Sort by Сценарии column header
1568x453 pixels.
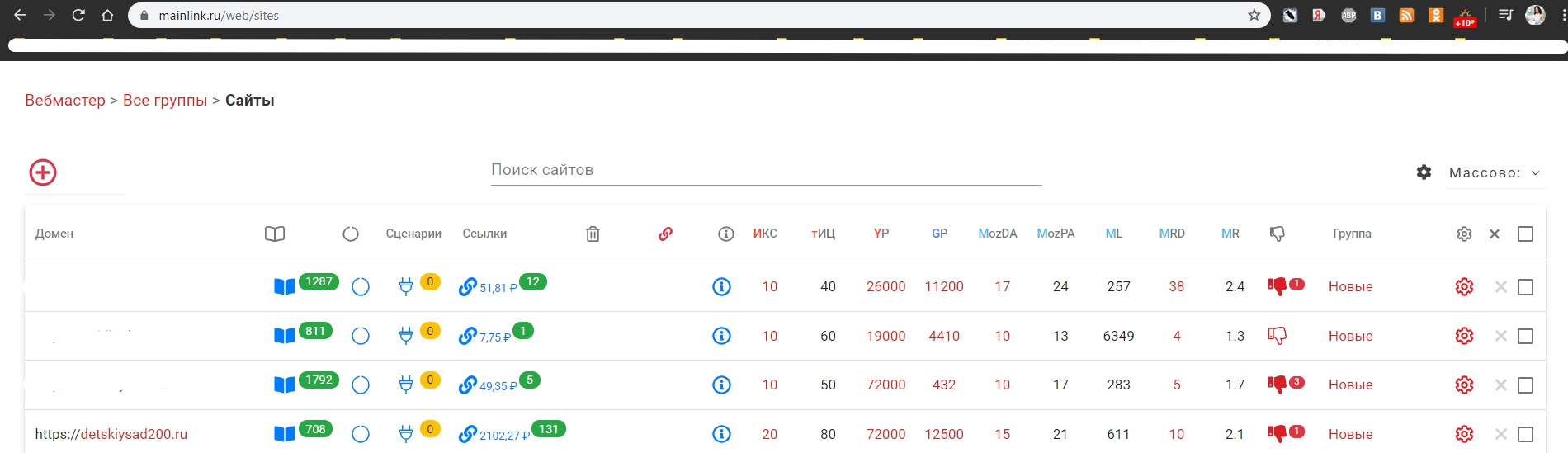413,234
